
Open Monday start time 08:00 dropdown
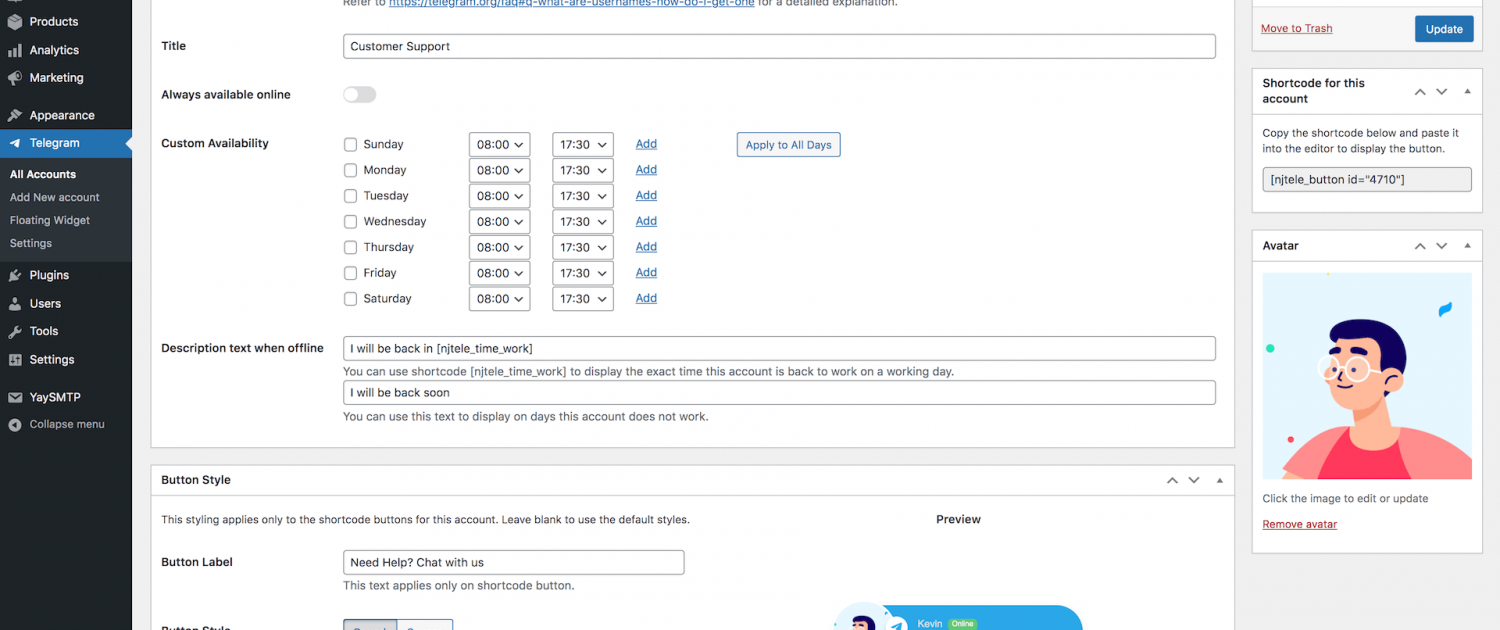point(499,170)
